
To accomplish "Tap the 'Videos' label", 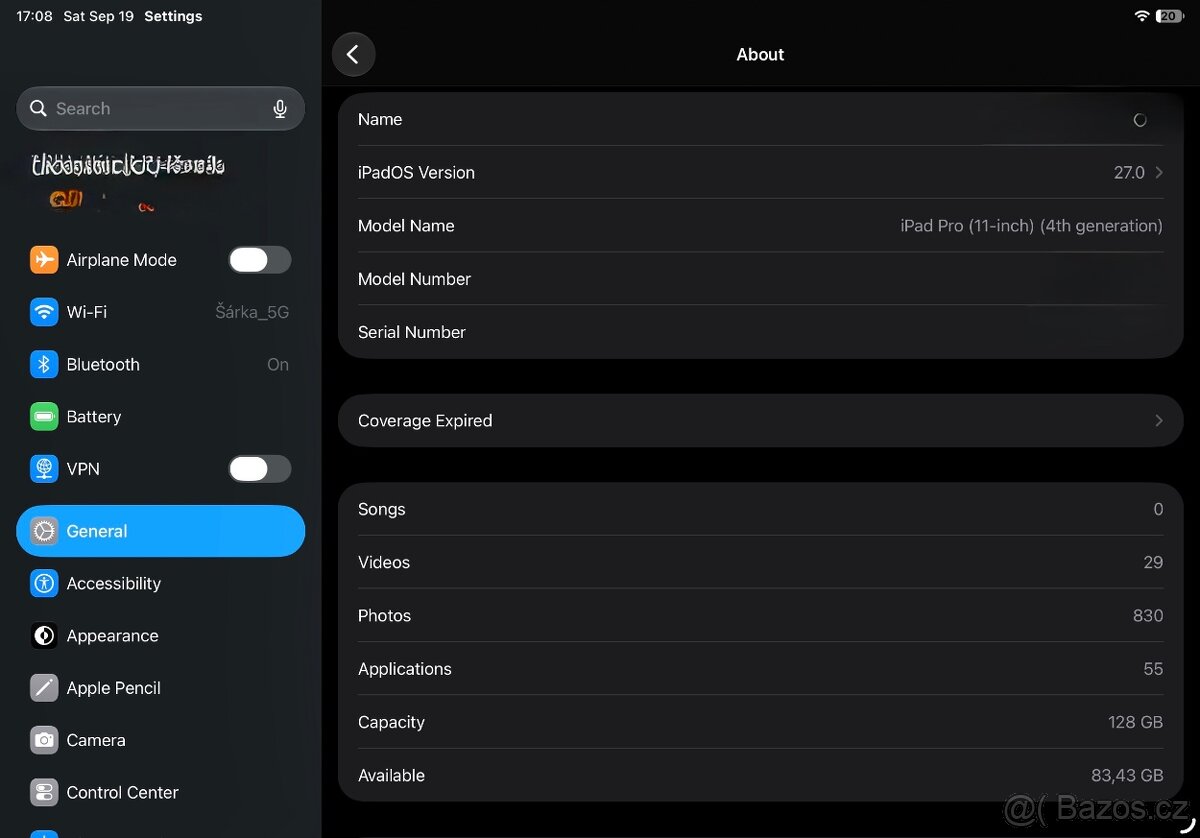I will tap(384, 562).
